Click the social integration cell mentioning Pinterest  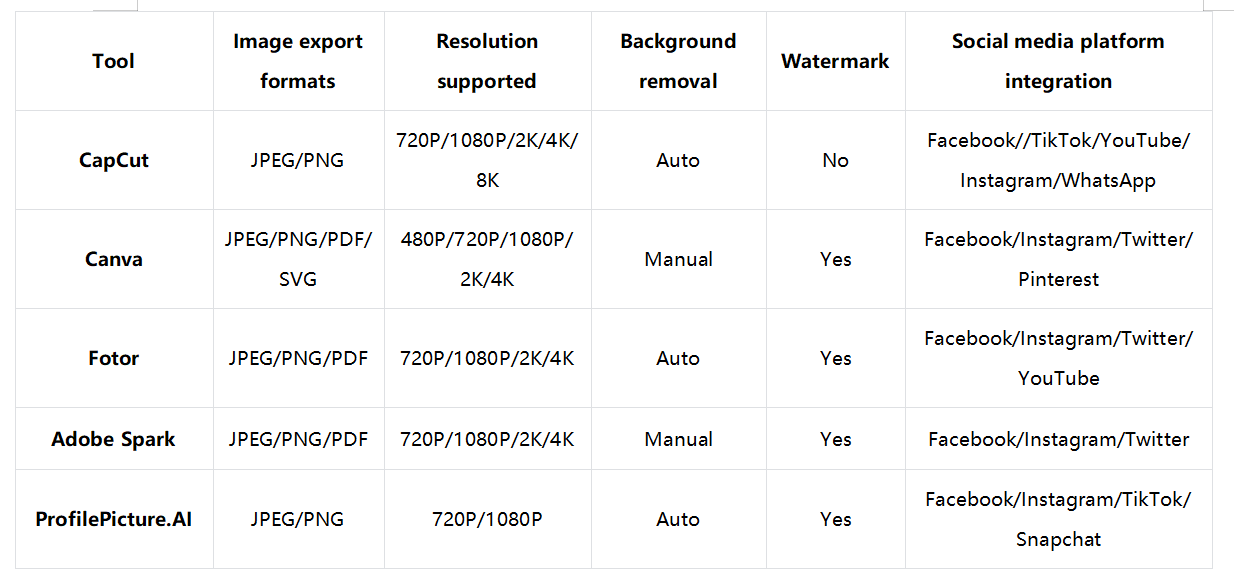(x=1058, y=259)
